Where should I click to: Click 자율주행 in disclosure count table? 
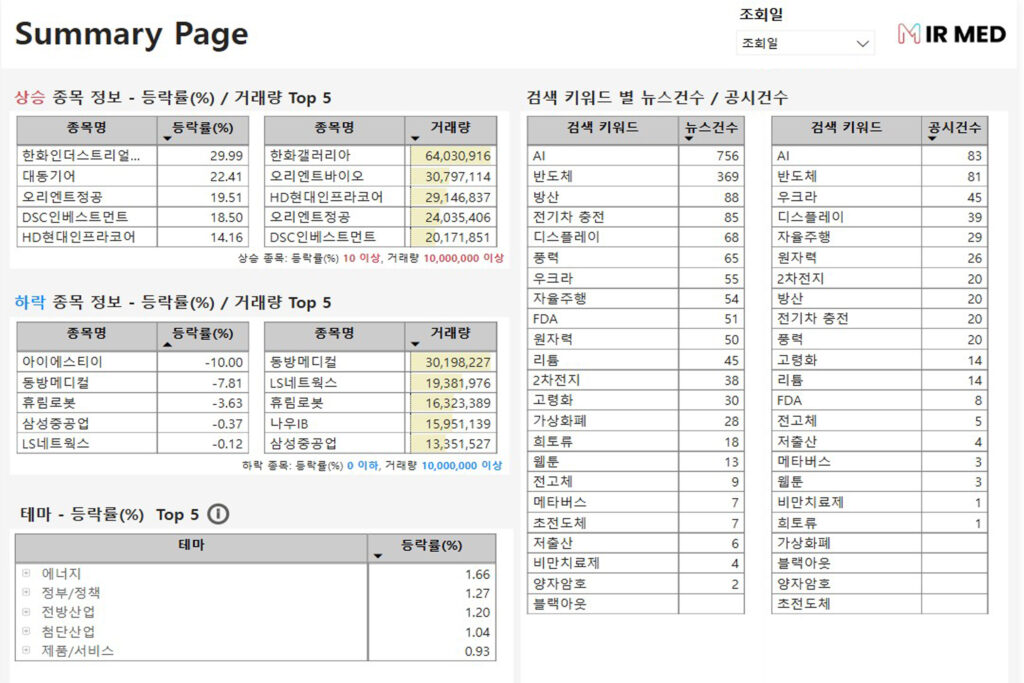[804, 237]
